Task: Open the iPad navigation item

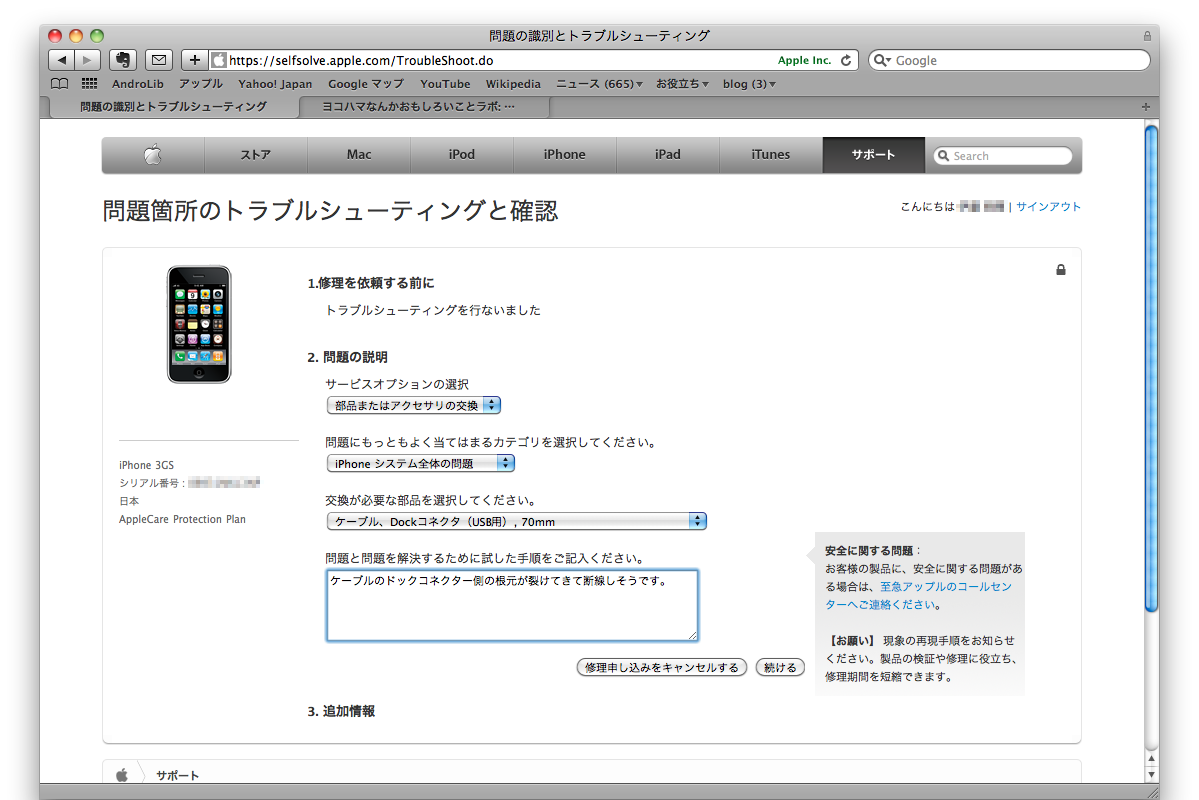Action: (668, 154)
